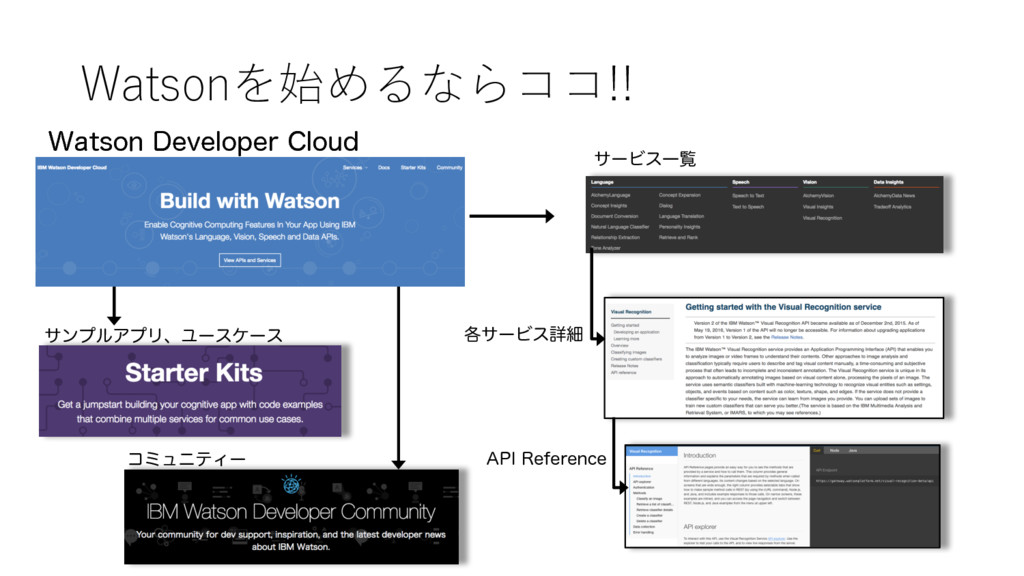Open Starter Kits in the header navigation

point(413,168)
